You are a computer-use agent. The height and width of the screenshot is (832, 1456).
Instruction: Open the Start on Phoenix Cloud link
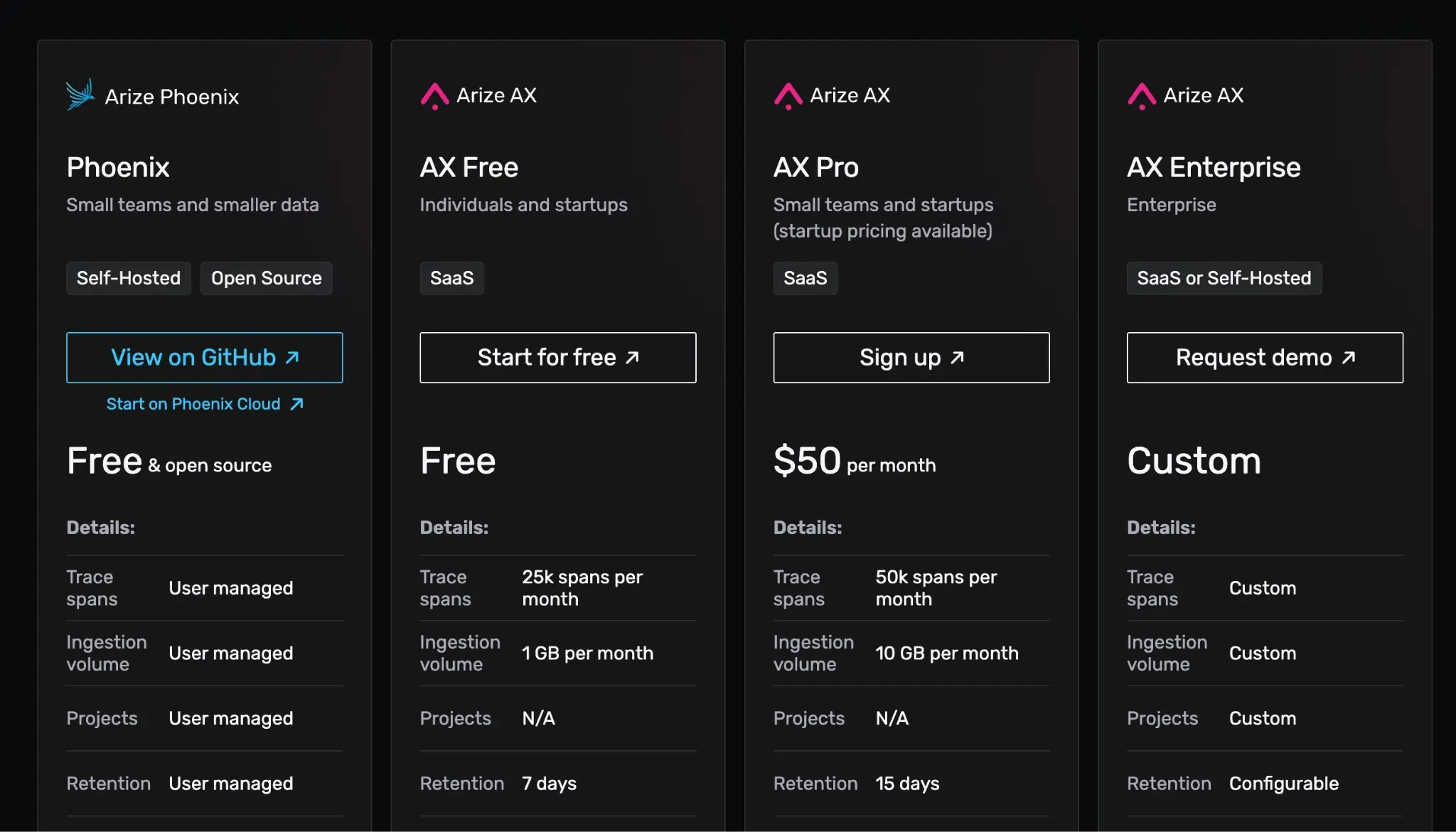click(193, 404)
